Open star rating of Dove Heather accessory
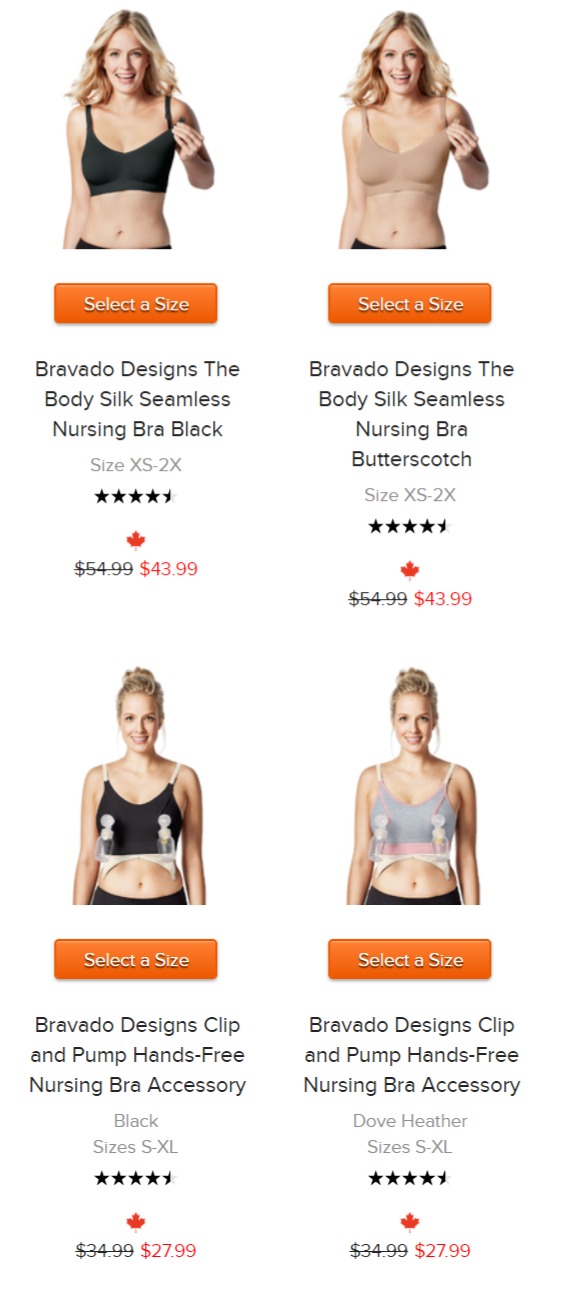This screenshot has height=1304, width=570. click(410, 1178)
